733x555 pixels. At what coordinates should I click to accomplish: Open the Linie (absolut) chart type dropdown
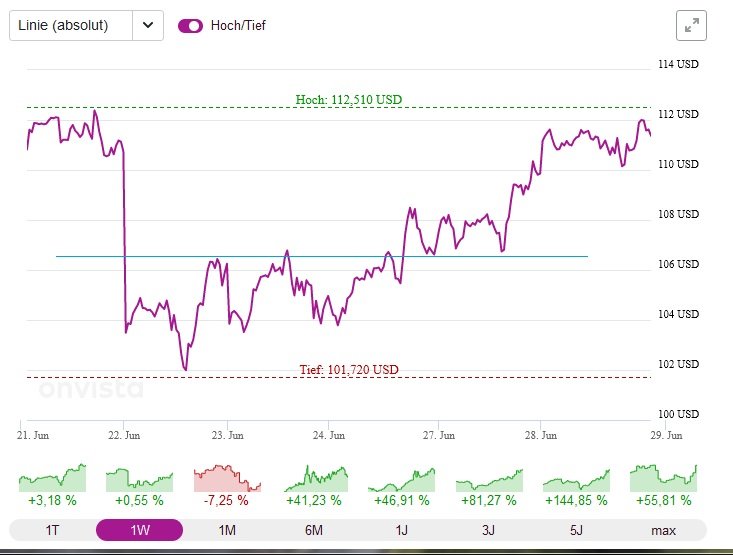point(72,25)
